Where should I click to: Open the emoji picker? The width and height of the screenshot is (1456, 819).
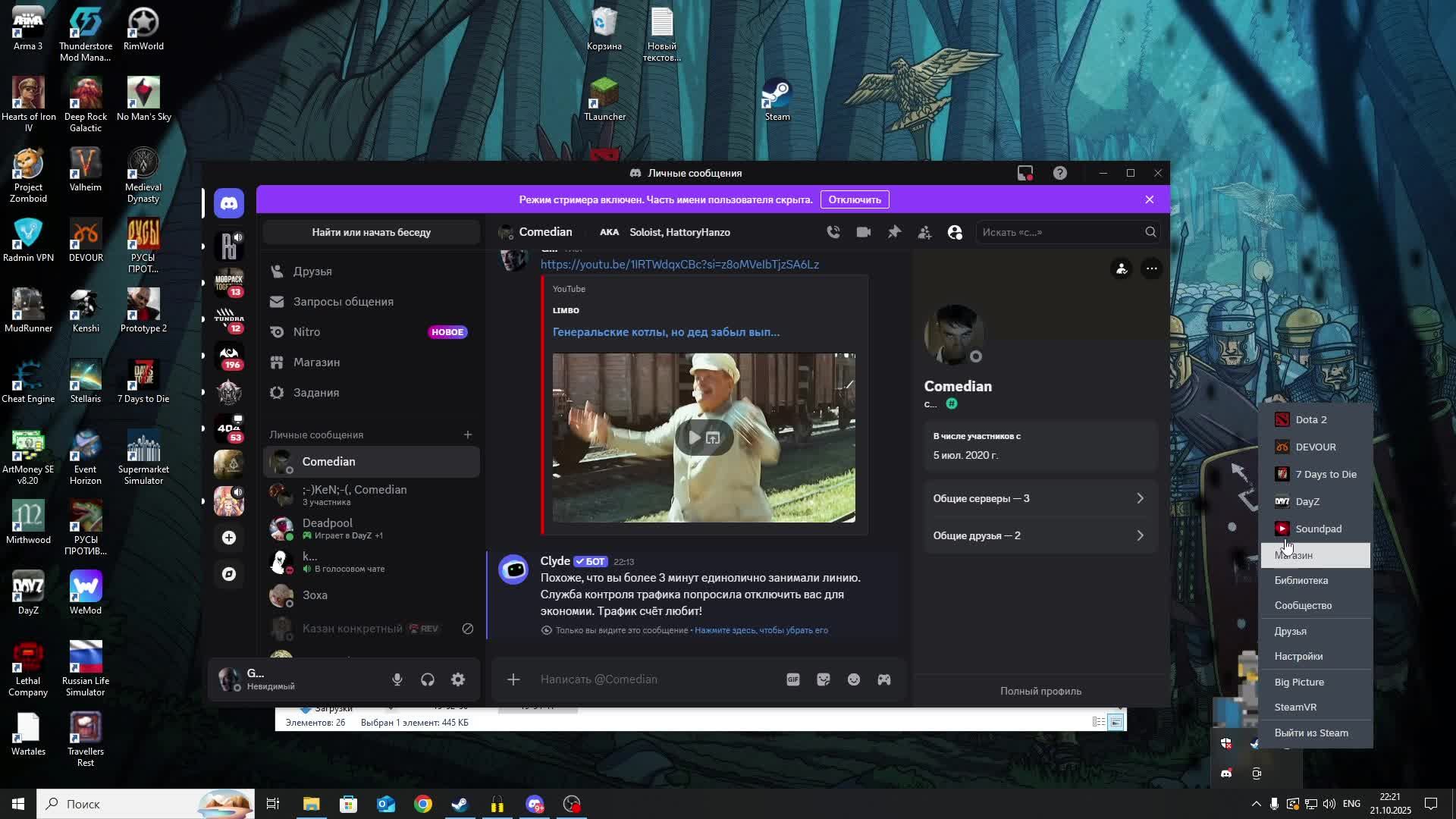click(x=854, y=679)
